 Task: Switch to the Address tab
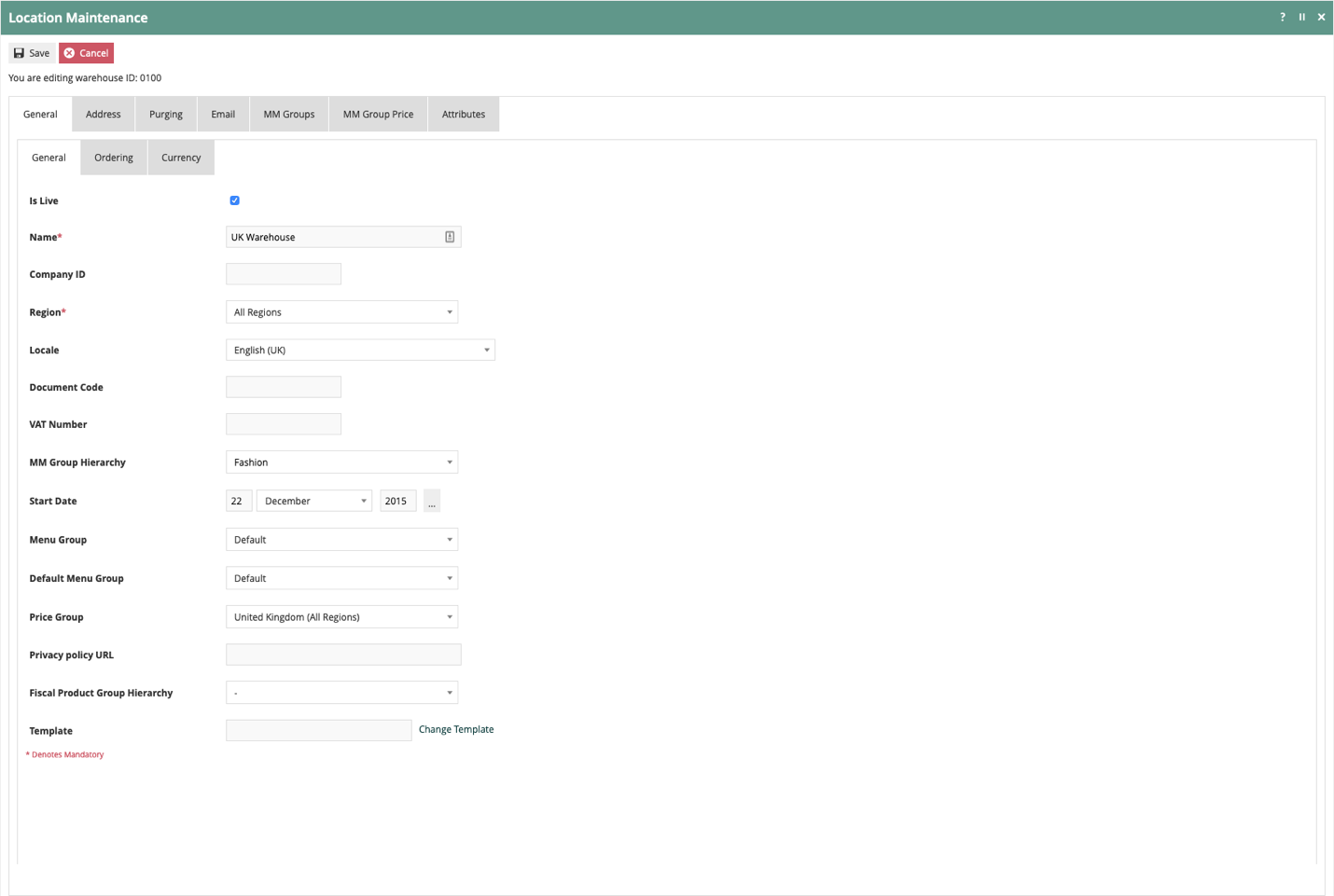104,115
